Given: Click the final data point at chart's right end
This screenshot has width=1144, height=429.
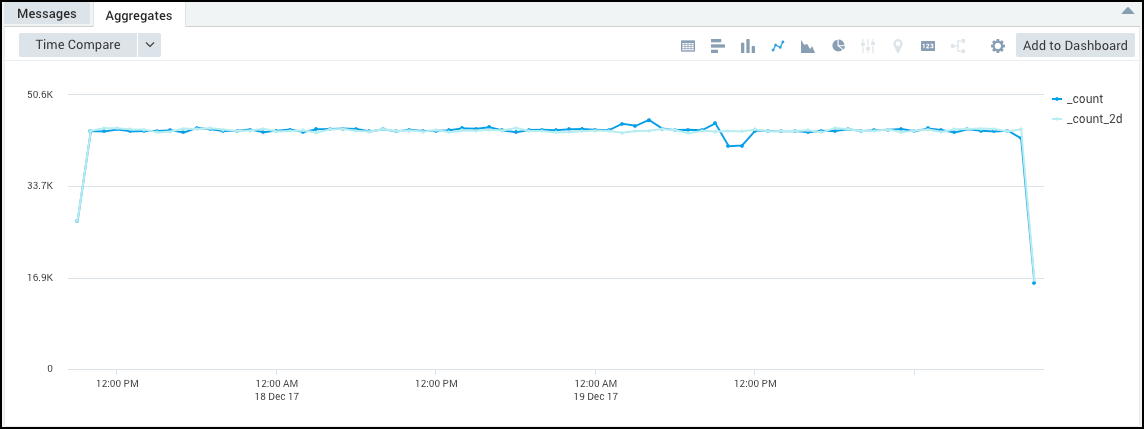Looking at the screenshot, I should tap(1033, 283).
